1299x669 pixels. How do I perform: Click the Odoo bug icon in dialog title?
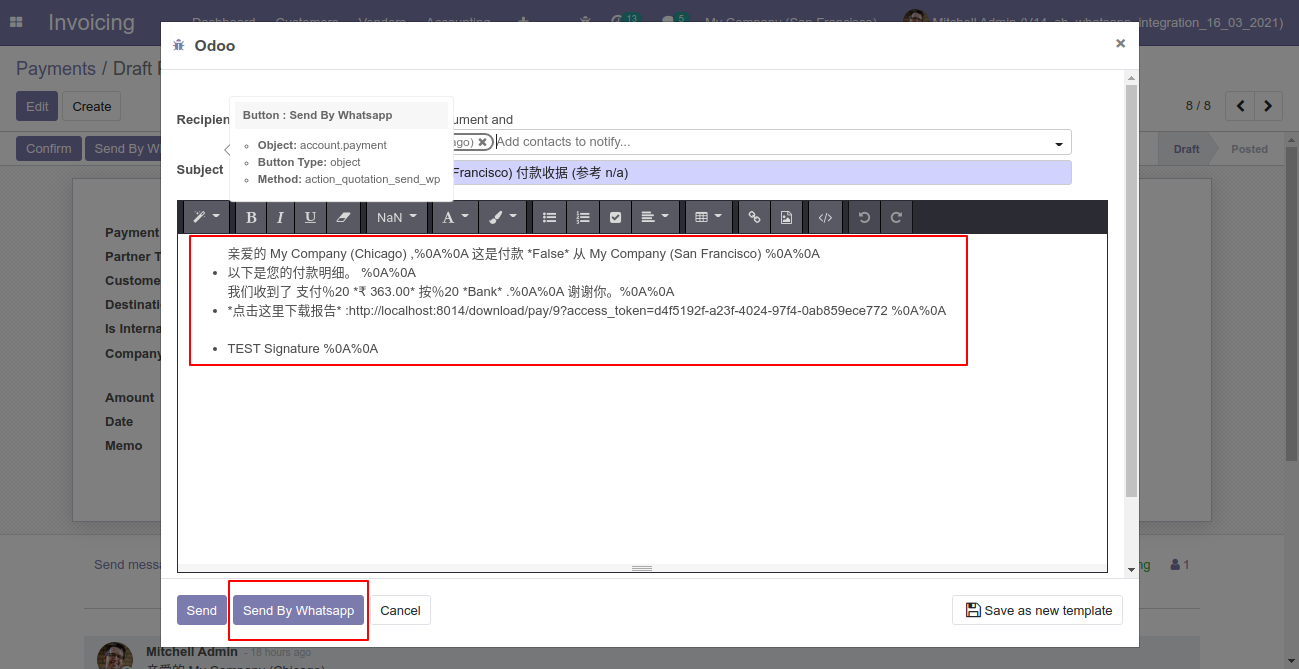[179, 45]
